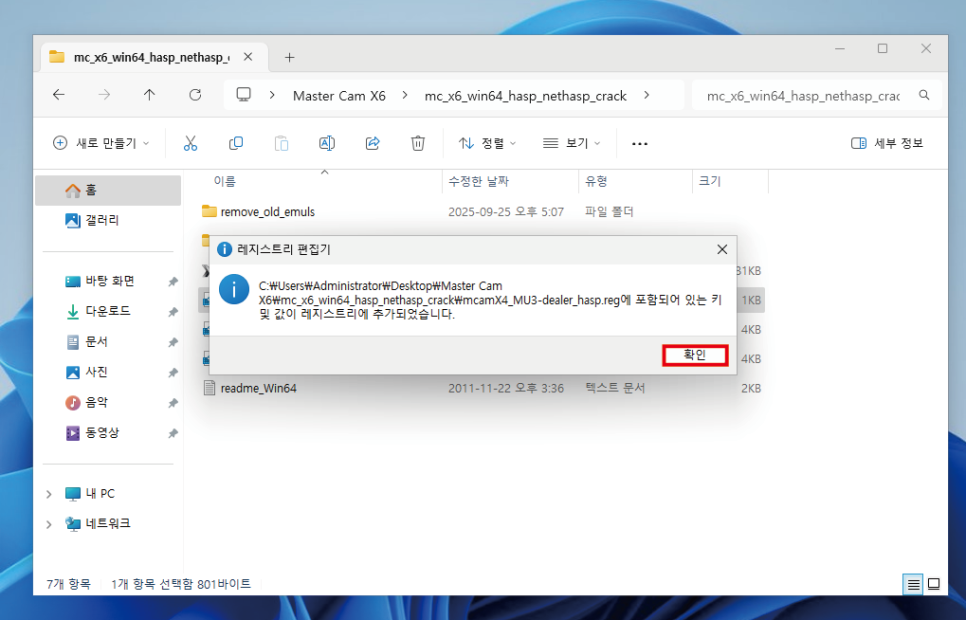Click the 7개 항목 status bar text

click(x=68, y=584)
